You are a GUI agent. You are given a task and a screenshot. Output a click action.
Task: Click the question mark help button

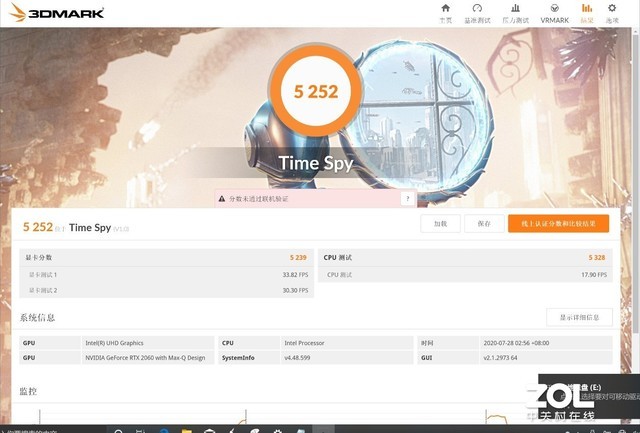coord(407,199)
